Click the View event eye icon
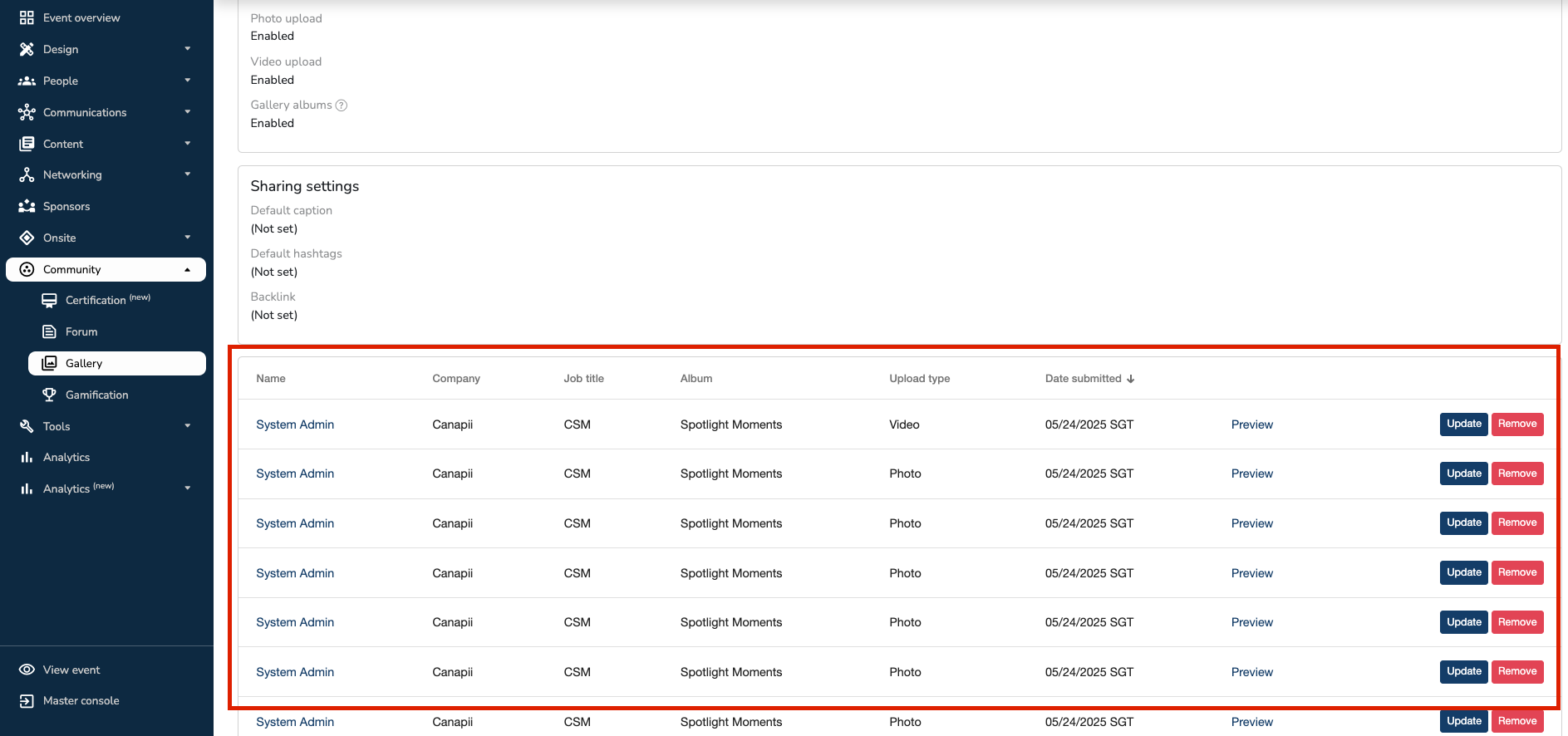The image size is (1568, 736). 27,670
